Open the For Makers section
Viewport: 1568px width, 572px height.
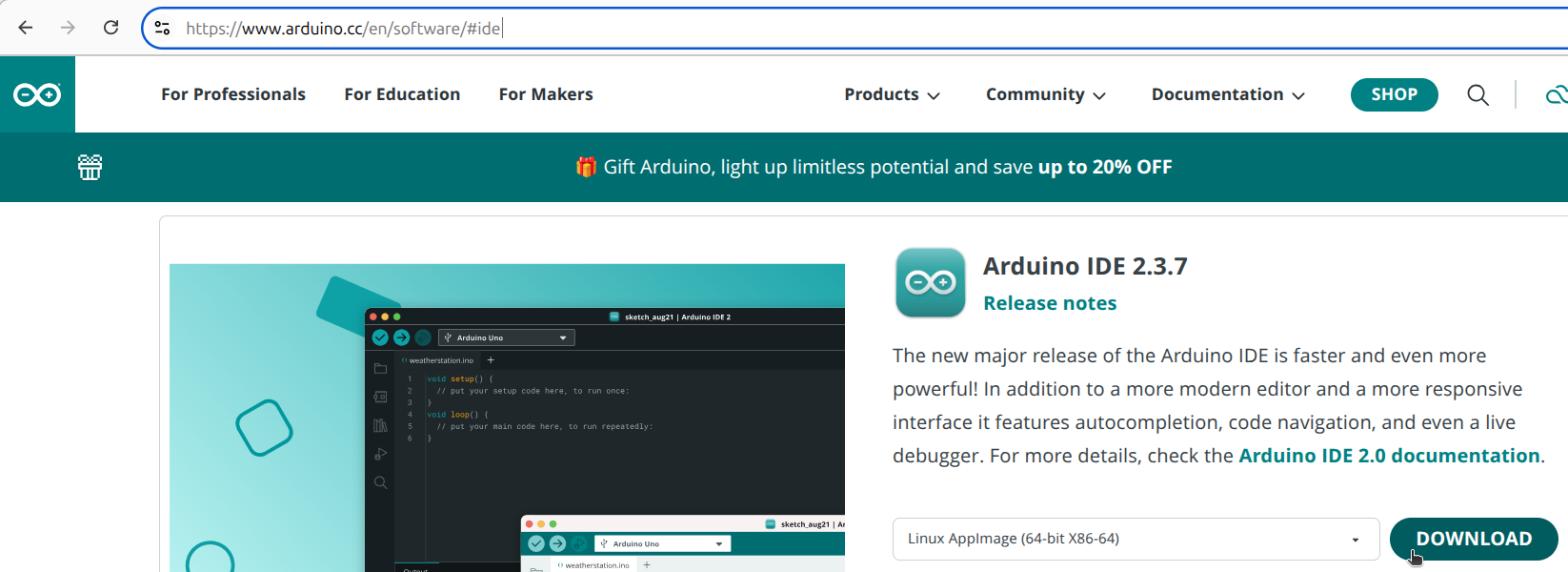click(x=546, y=94)
